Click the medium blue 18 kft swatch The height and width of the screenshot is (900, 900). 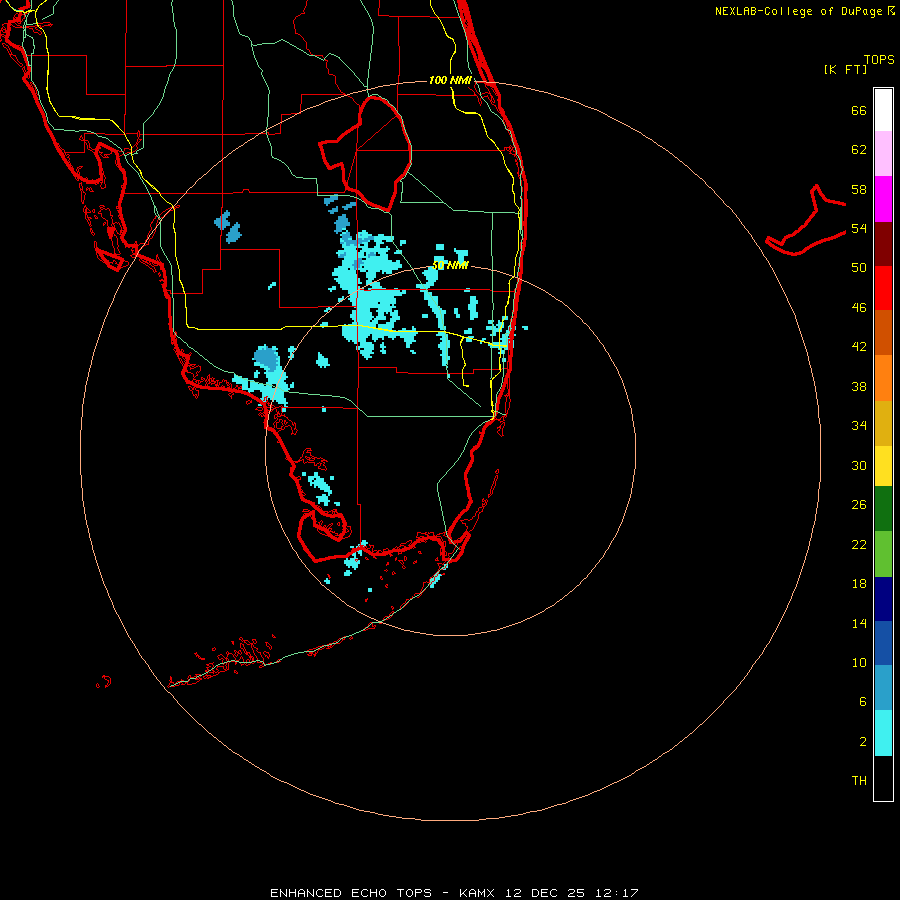pyautogui.click(x=883, y=643)
